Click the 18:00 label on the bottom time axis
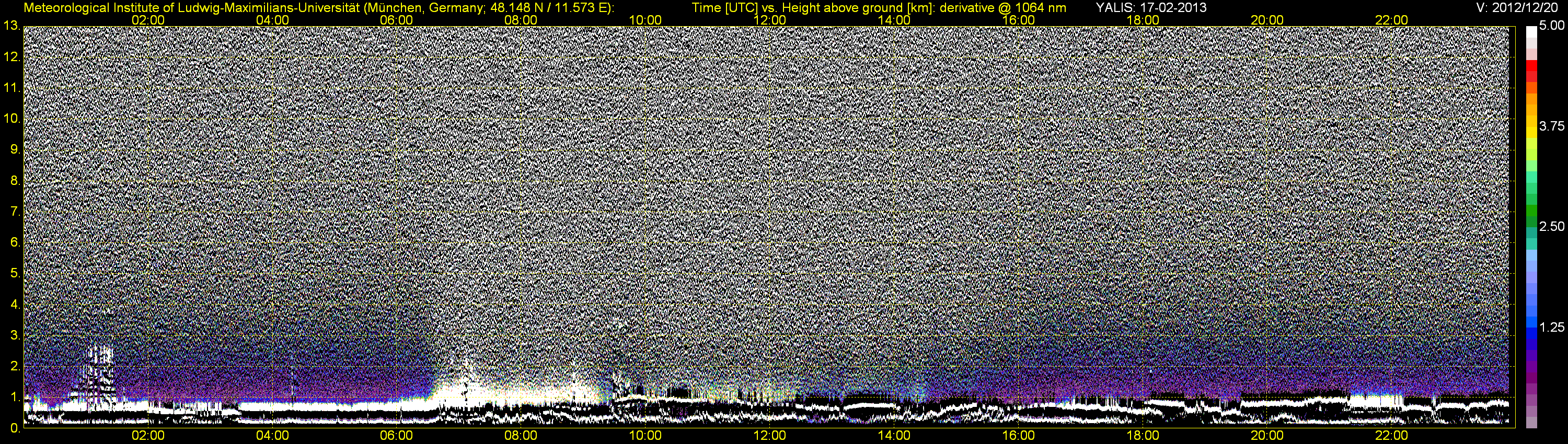This screenshot has height=444, width=1568. (1143, 436)
